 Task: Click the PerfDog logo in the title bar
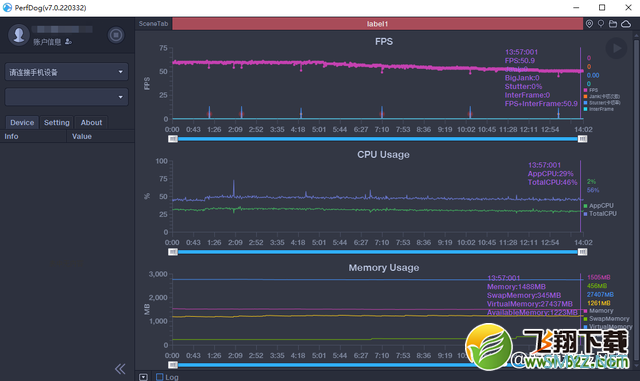pyautogui.click(x=7, y=7)
